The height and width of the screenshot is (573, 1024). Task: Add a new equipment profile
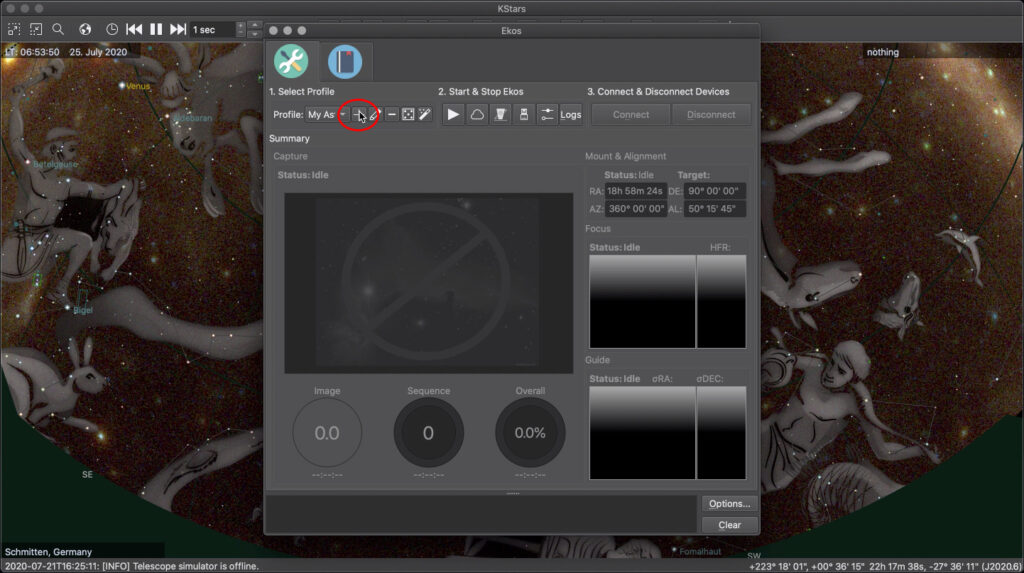pyautogui.click(x=359, y=114)
